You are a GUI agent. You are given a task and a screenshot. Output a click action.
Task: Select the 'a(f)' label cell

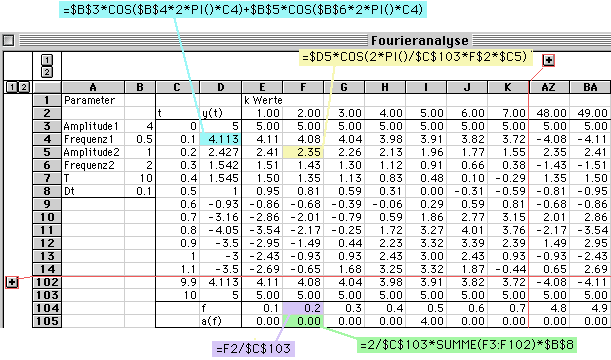pyautogui.click(x=221, y=321)
